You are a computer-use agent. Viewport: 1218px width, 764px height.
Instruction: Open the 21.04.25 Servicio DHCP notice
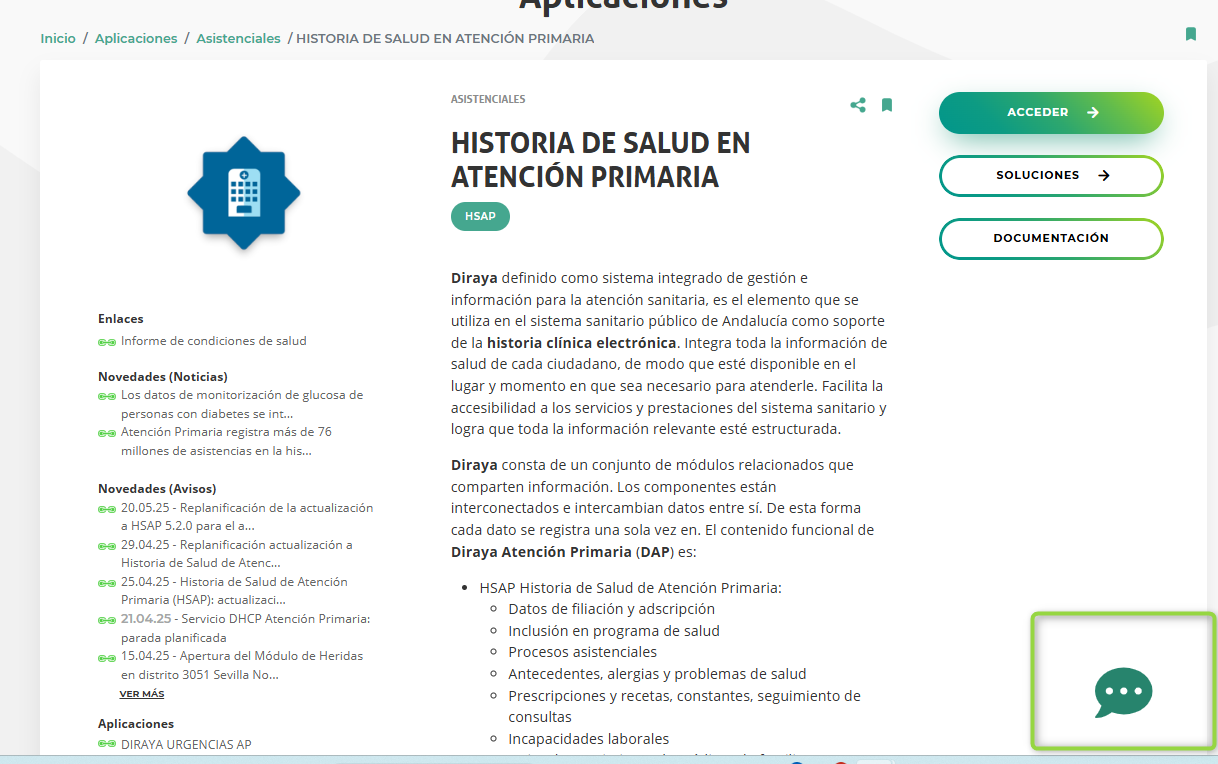(x=246, y=628)
